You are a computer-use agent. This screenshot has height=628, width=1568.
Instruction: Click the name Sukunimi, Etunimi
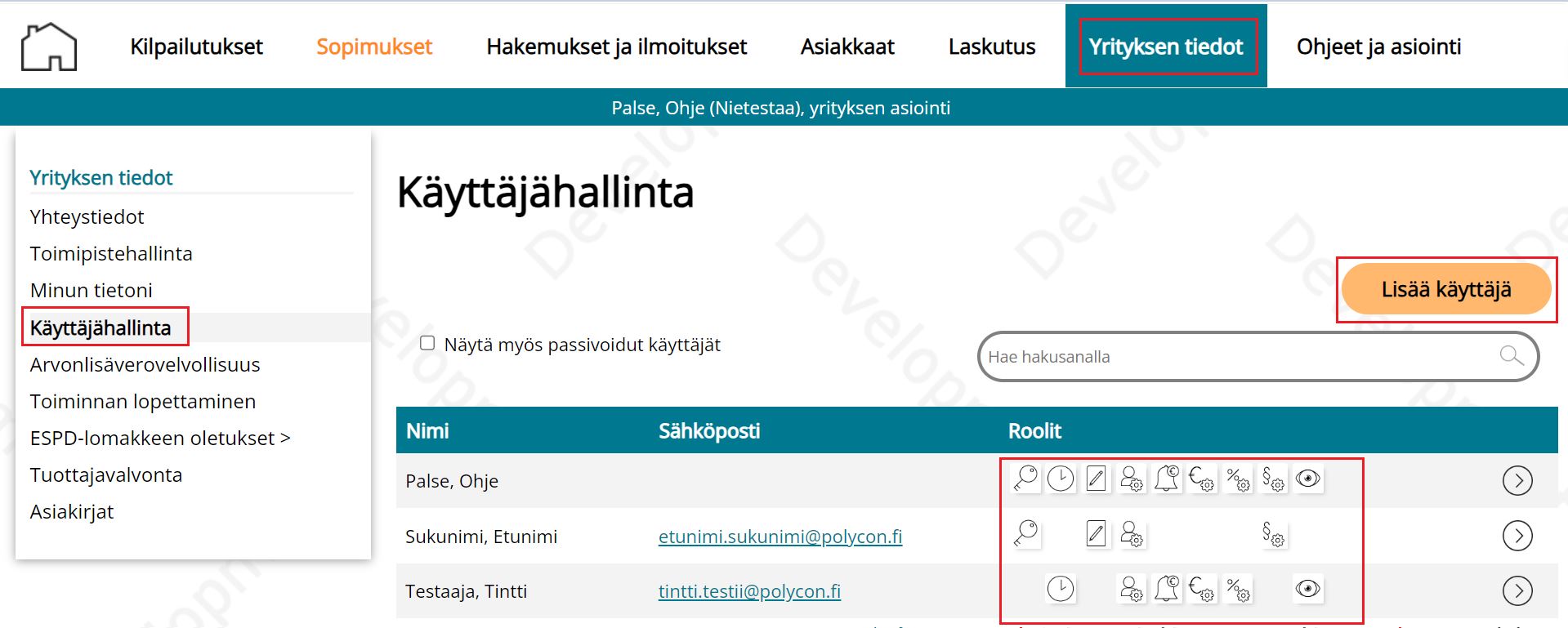(x=481, y=537)
